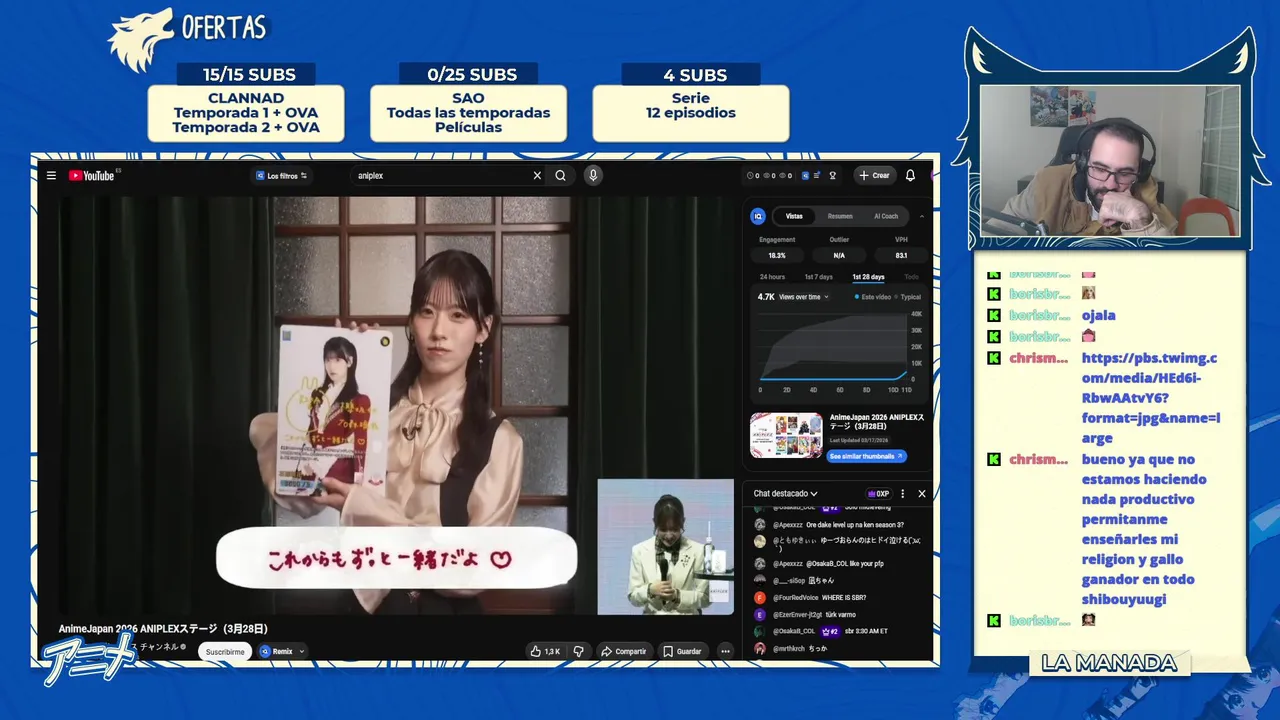Switch to the Vistas tab
Image resolution: width=1280 pixels, height=720 pixels.
pos(794,216)
